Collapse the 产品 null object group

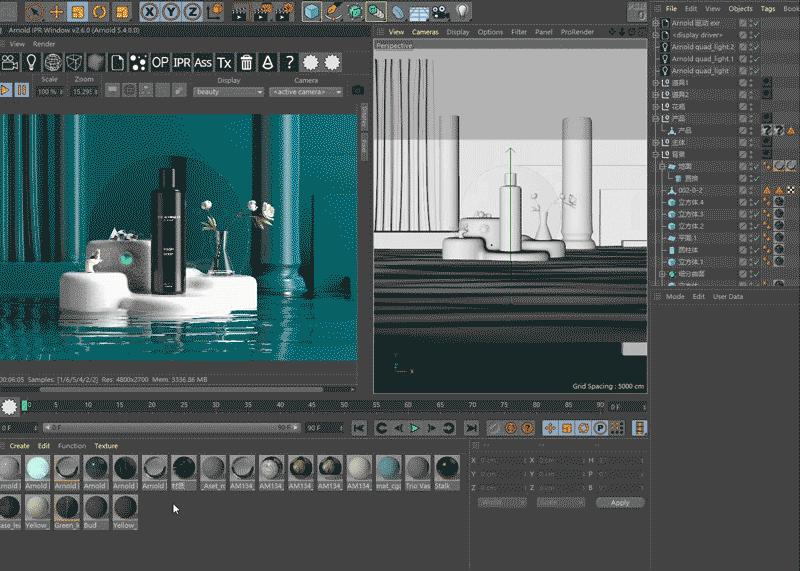tap(656, 118)
